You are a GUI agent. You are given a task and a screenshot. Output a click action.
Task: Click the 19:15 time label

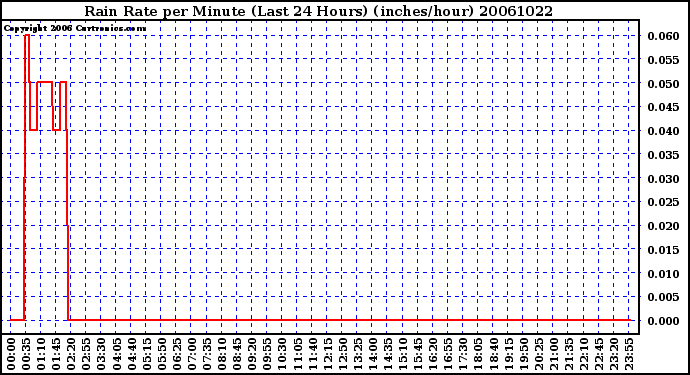(507, 354)
